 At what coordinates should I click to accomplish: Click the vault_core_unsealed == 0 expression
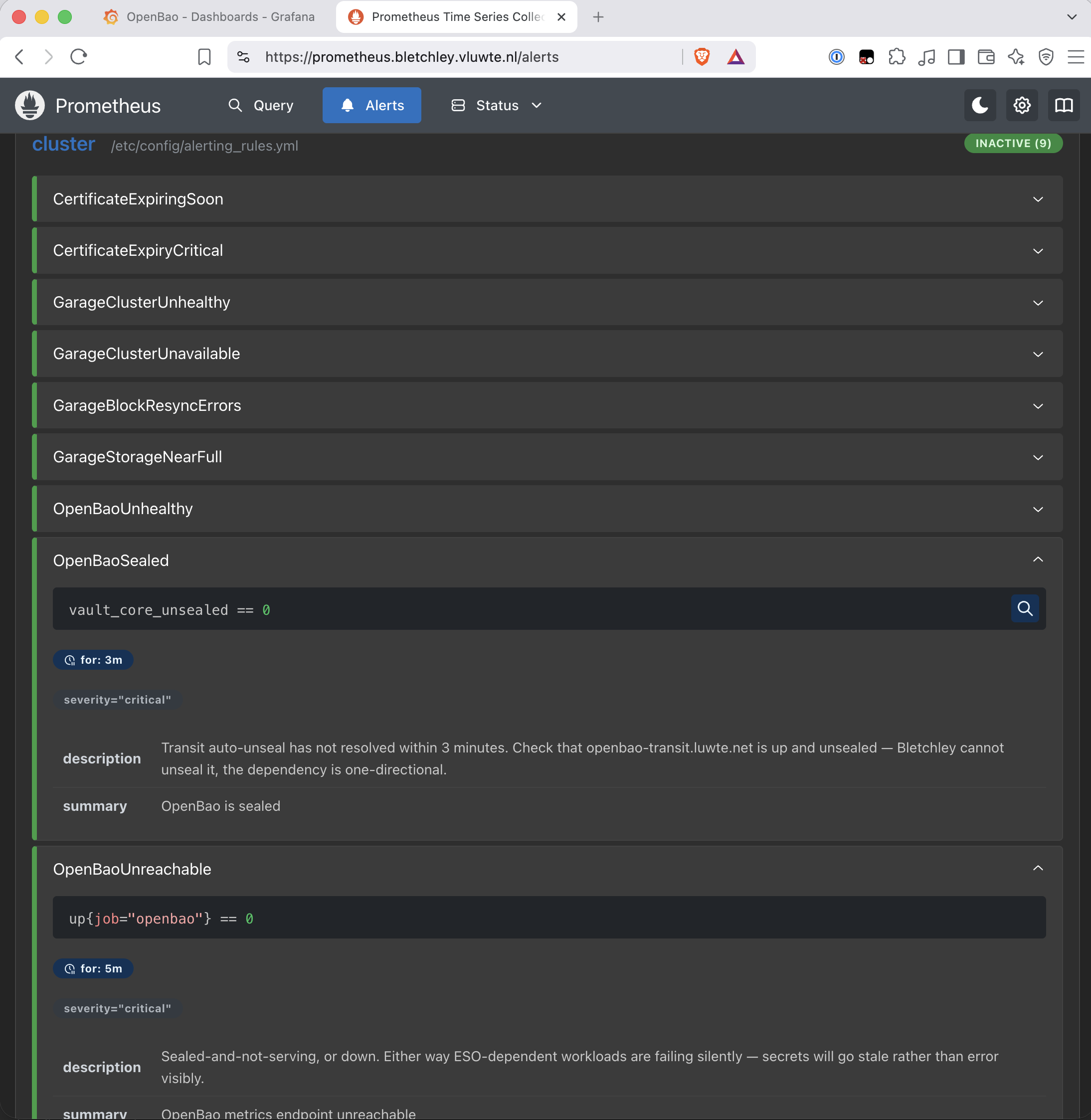point(170,610)
